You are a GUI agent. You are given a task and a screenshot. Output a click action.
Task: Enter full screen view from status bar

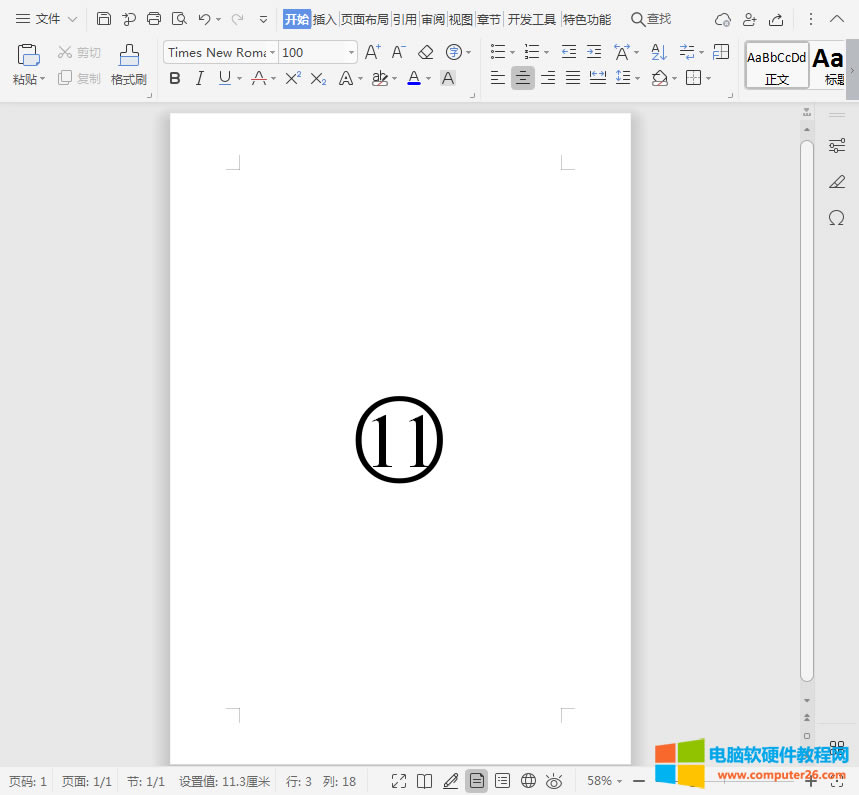398,781
